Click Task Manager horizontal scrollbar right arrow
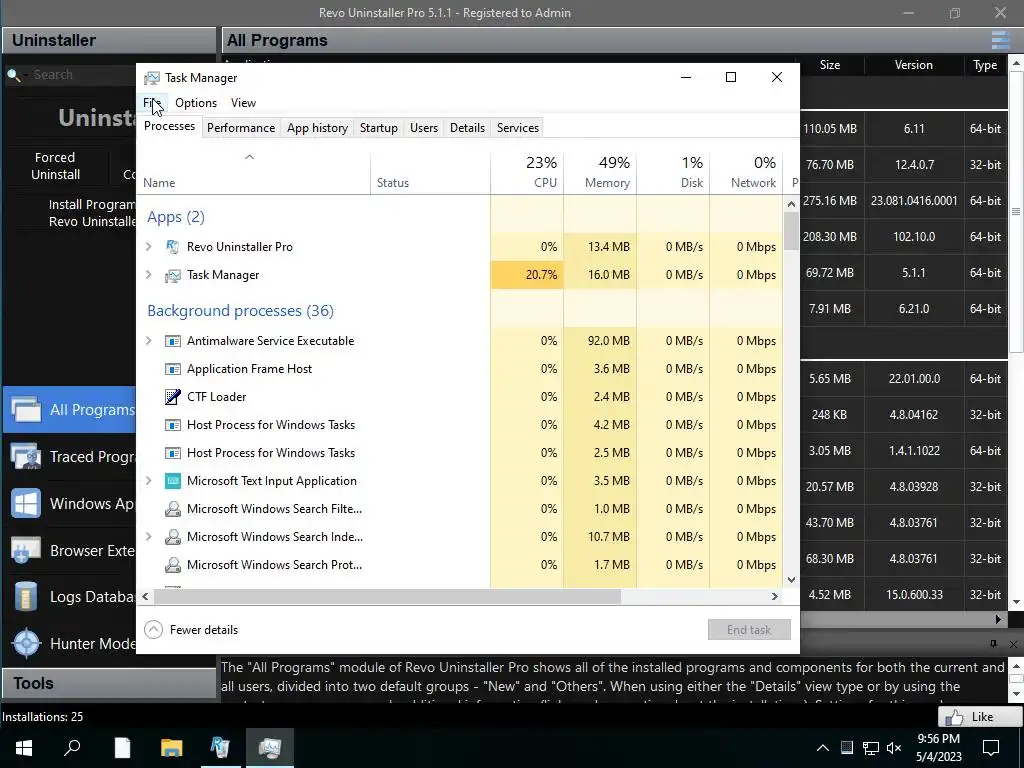Viewport: 1024px width, 768px height. pos(775,596)
